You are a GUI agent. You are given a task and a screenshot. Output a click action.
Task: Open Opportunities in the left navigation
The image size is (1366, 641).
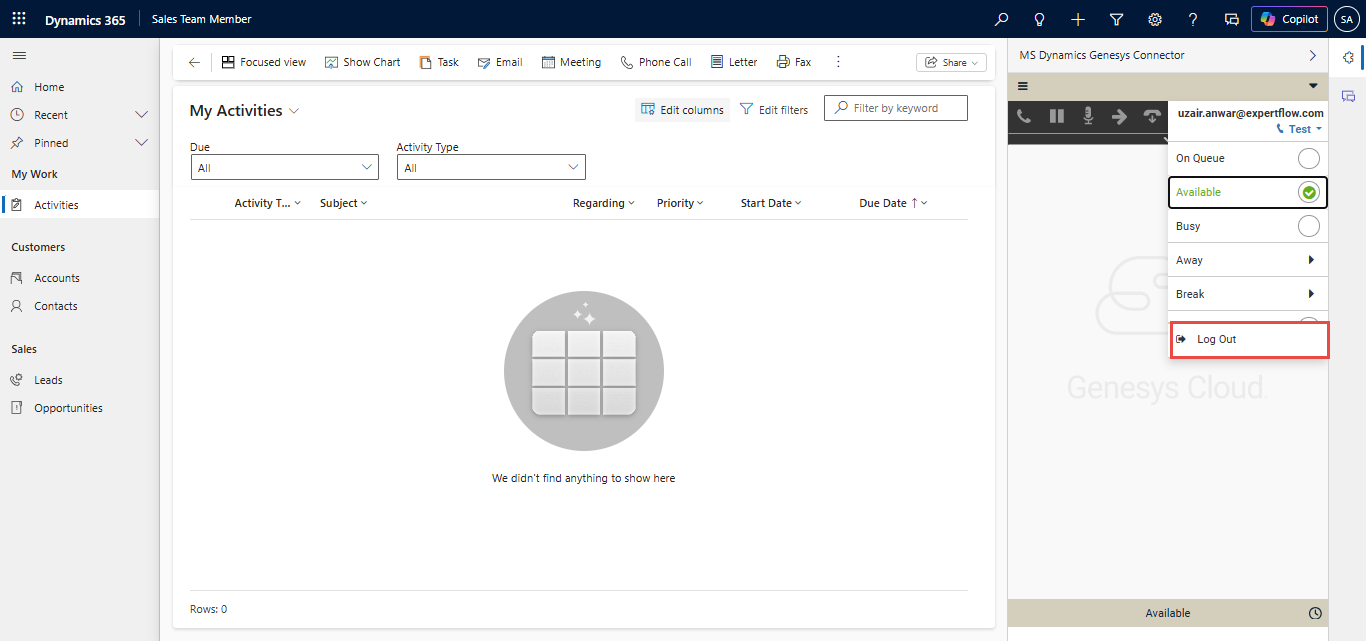pos(68,408)
